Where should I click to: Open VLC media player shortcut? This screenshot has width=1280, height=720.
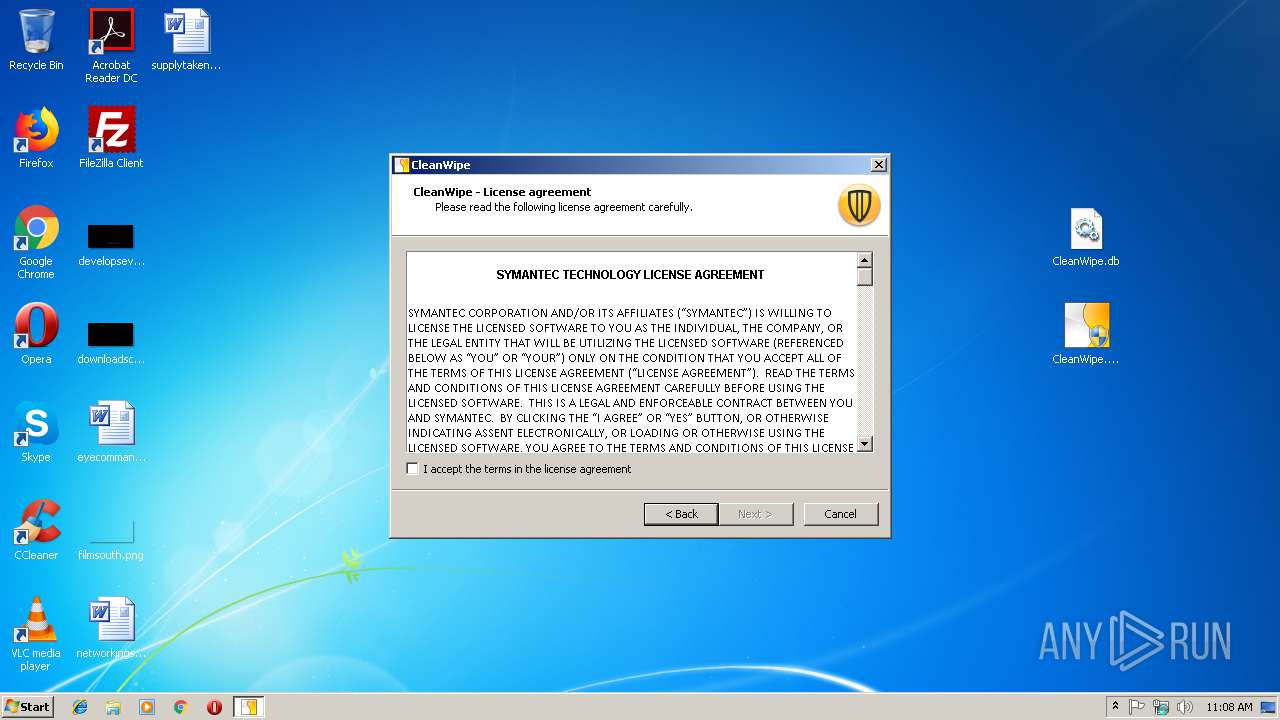(36, 634)
